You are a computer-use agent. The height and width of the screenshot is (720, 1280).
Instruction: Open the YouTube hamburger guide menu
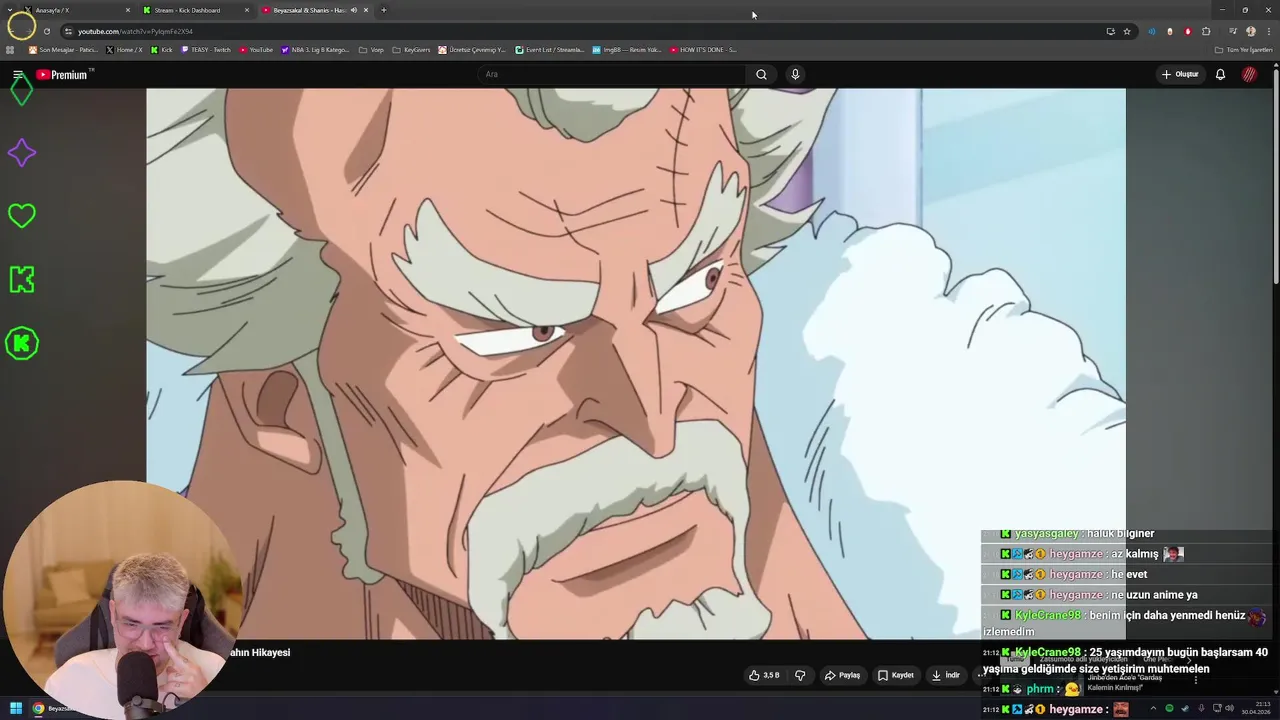click(x=17, y=75)
